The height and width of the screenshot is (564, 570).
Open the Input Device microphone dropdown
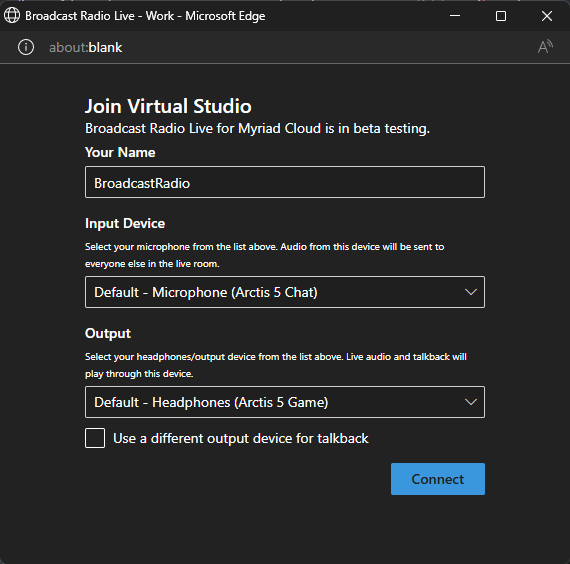[285, 292]
